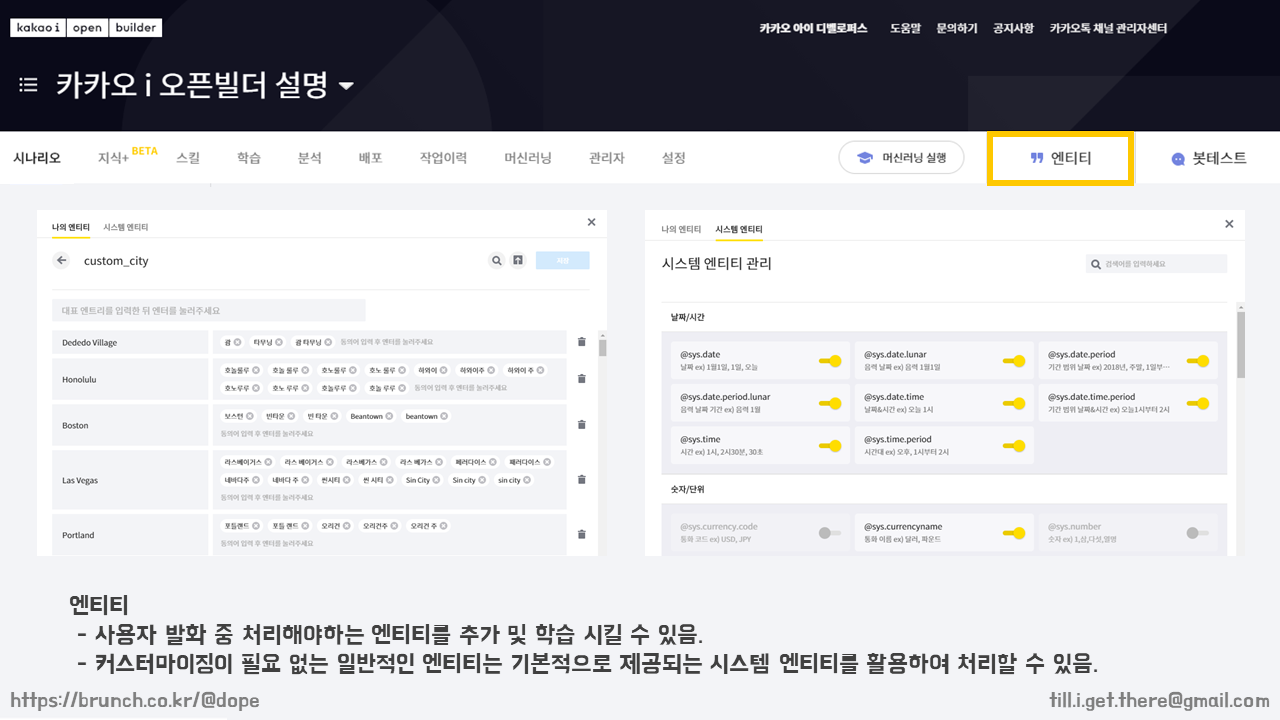Delete the Honolulu entry
1280x720 pixels.
[582, 379]
